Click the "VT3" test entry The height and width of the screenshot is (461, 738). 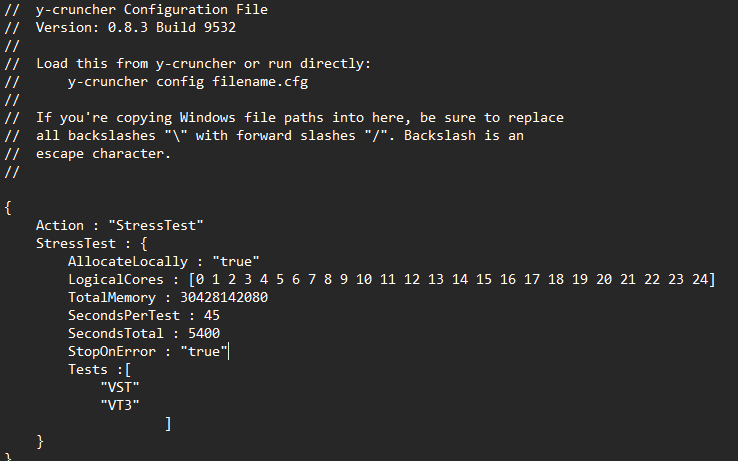pos(120,405)
